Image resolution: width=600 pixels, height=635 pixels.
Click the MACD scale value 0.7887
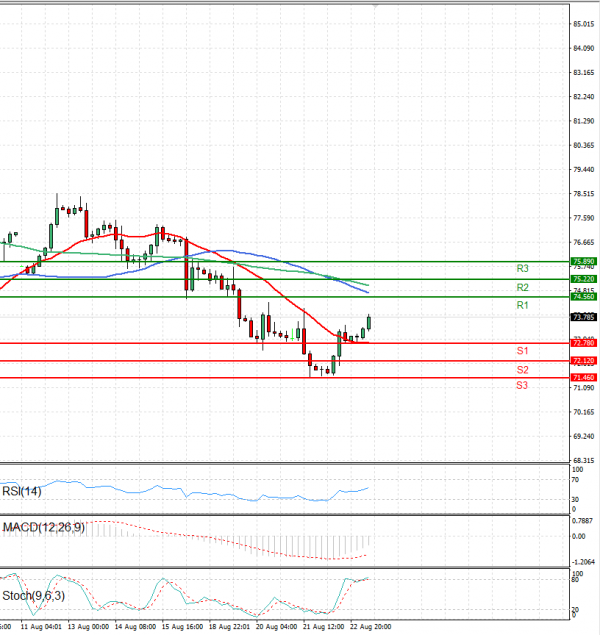[x=583, y=521]
